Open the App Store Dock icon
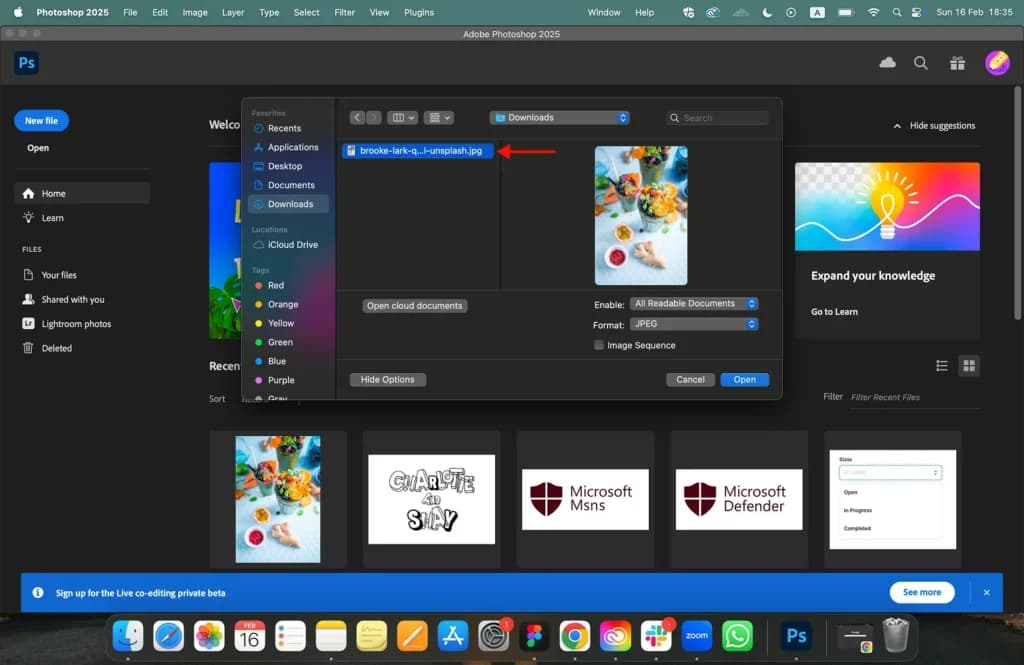The height and width of the screenshot is (665, 1024). [x=453, y=636]
